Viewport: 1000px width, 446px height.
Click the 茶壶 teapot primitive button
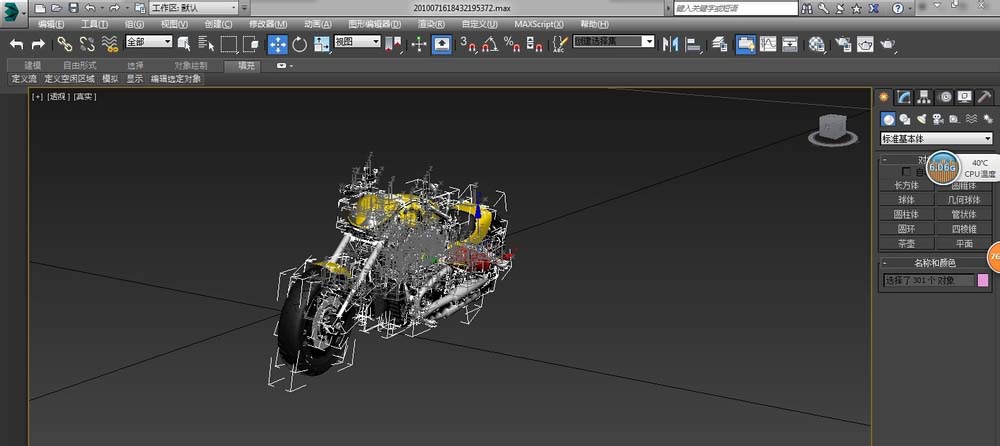pos(907,243)
